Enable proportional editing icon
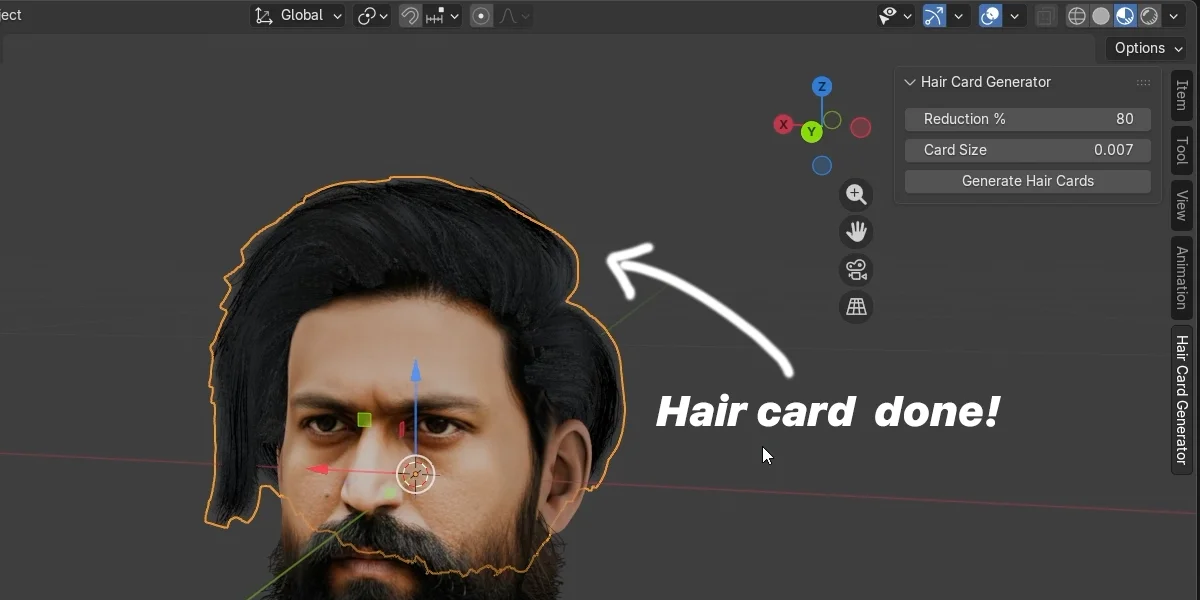Screen dimensions: 1200x600 tap(481, 15)
